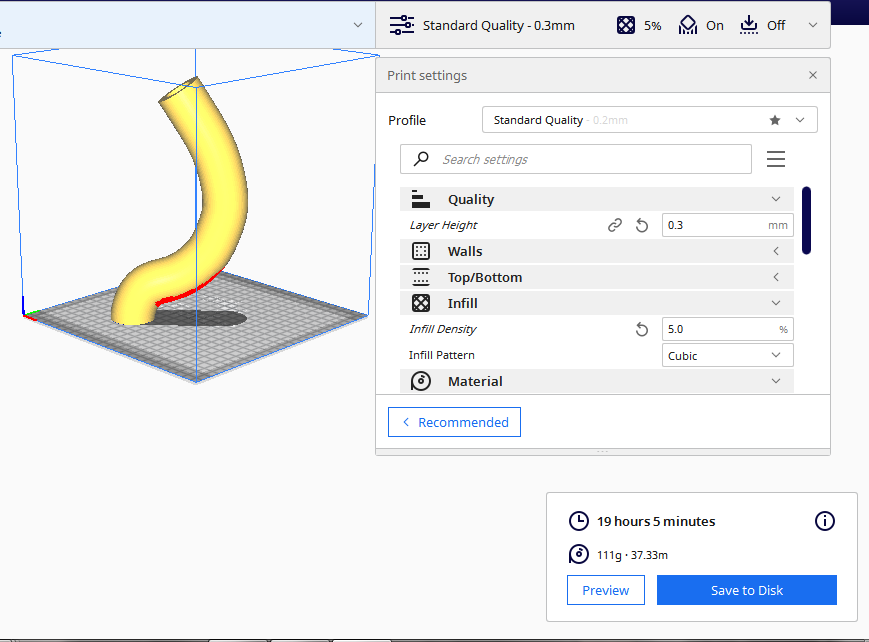The width and height of the screenshot is (869, 642).
Task: Click the Infill section crosshatch icon
Action: click(421, 303)
